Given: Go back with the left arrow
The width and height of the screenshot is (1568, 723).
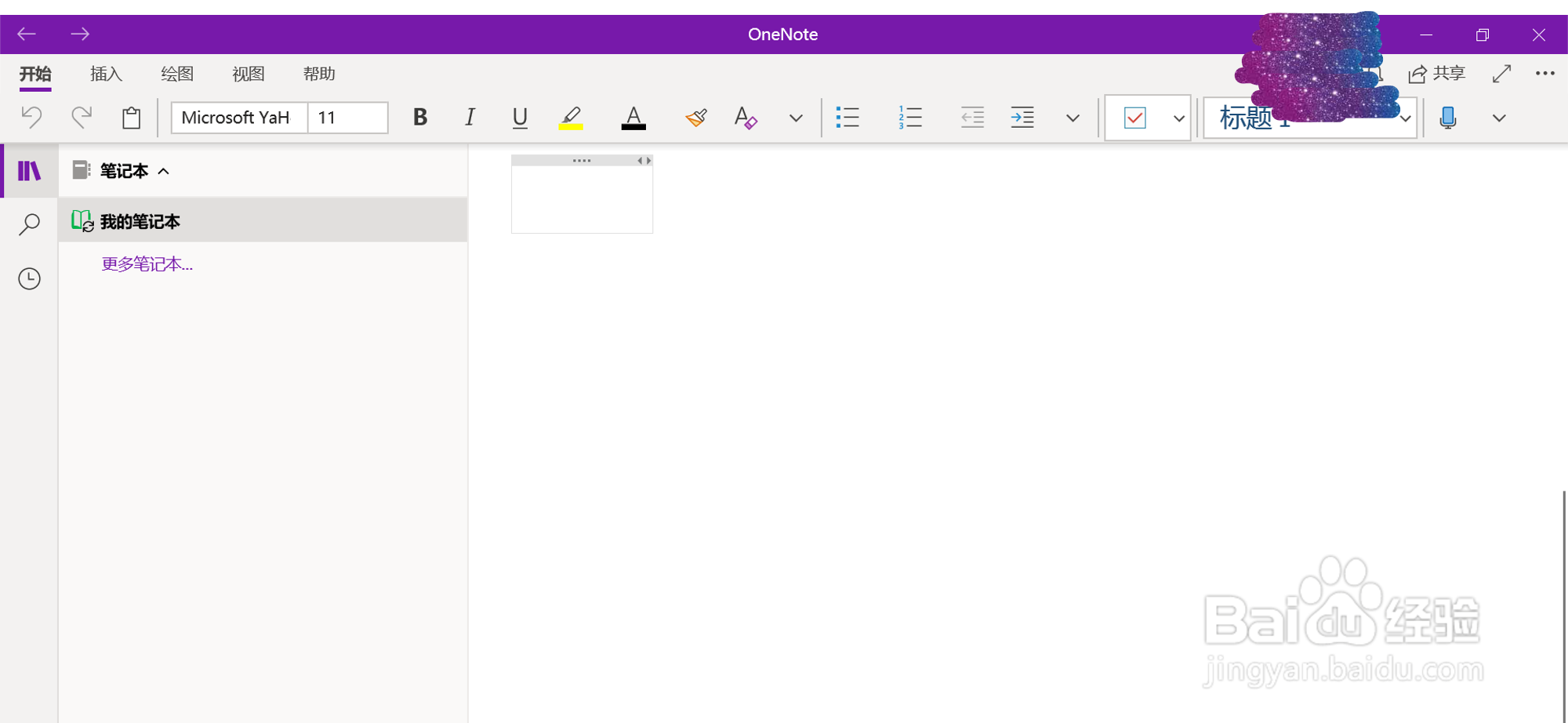Looking at the screenshot, I should coord(27,34).
